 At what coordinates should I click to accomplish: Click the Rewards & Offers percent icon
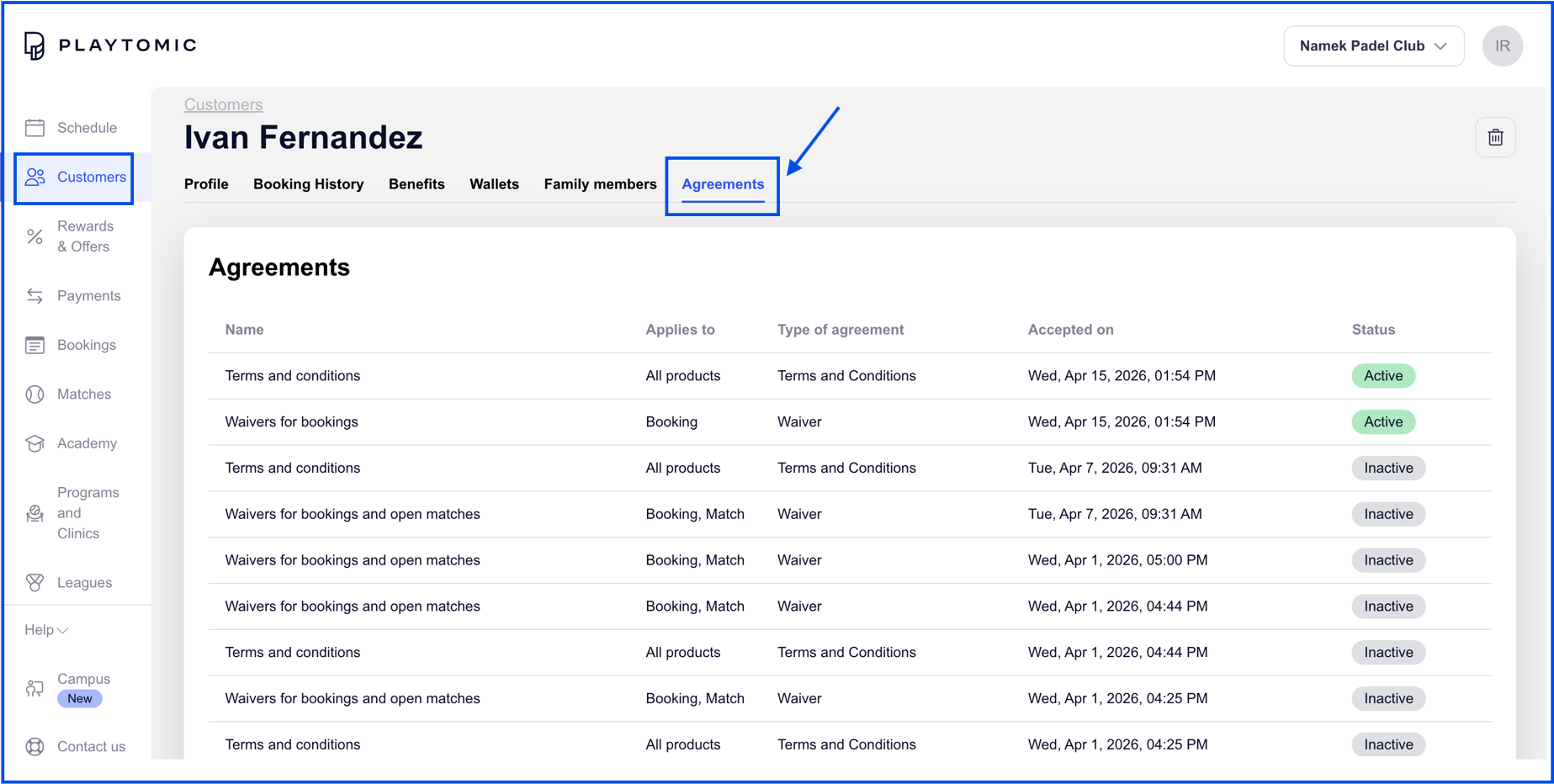coord(34,236)
